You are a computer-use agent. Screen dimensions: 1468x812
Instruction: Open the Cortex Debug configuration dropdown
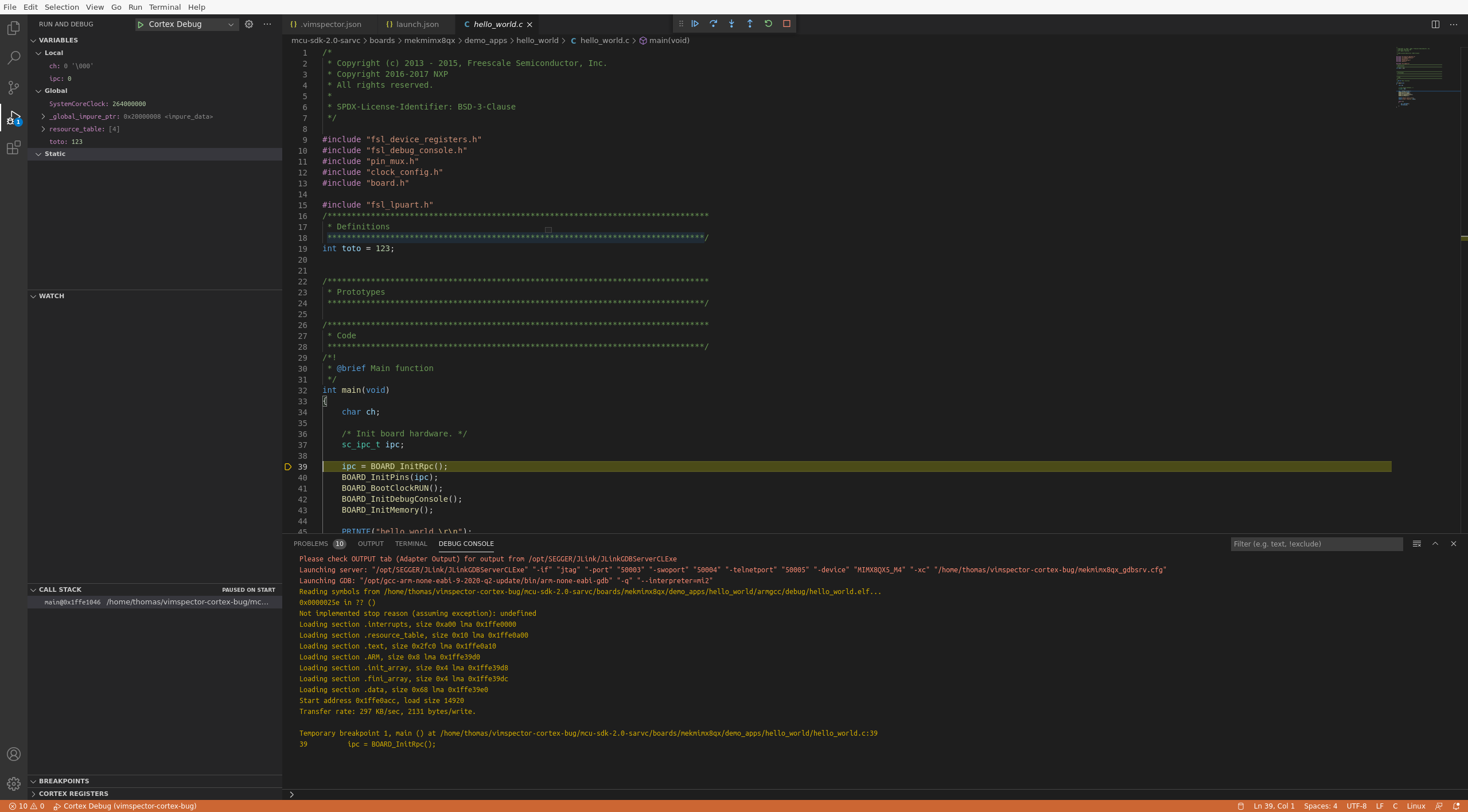[231, 24]
